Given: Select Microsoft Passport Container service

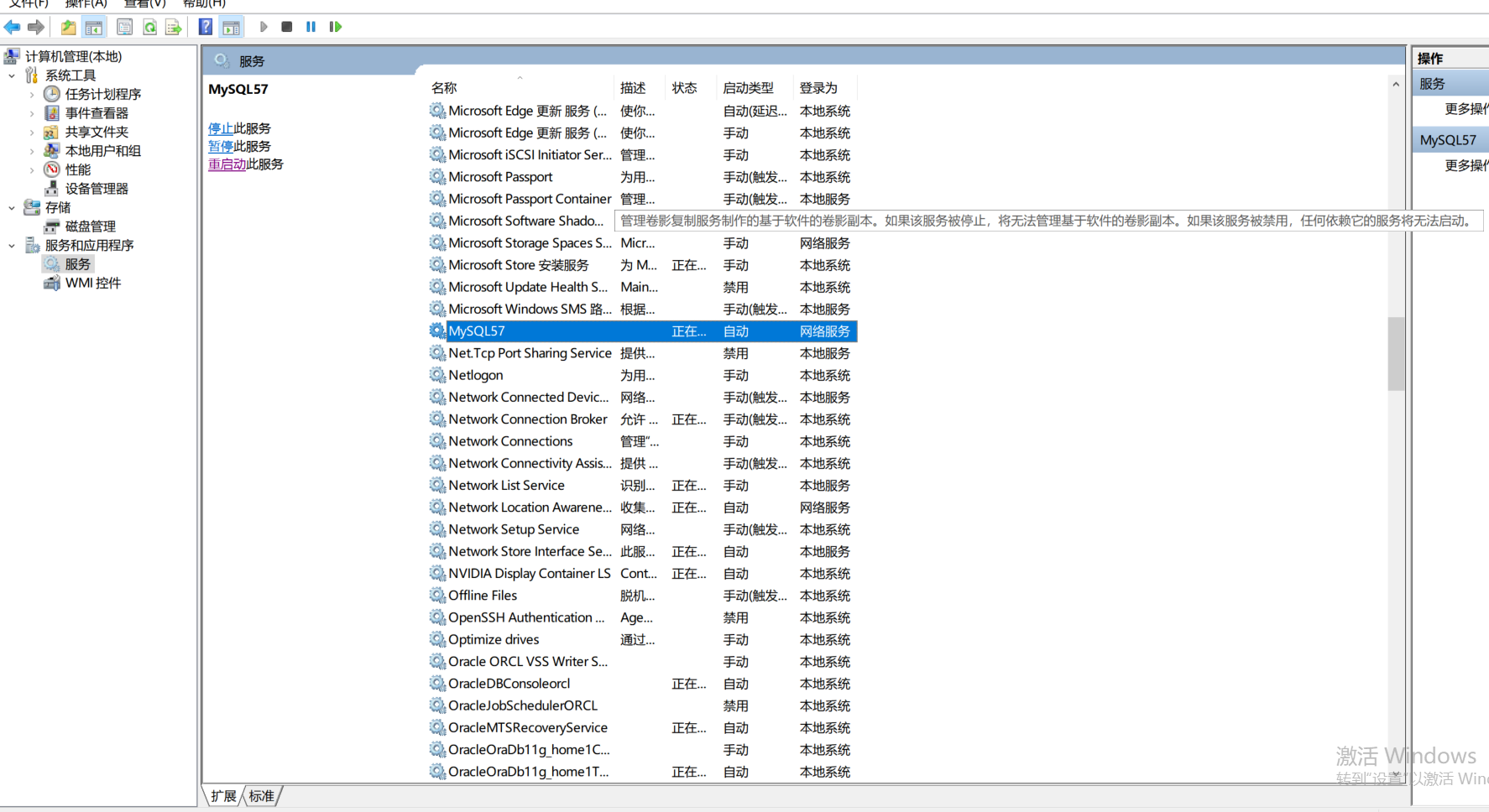Looking at the screenshot, I should 643,199.
